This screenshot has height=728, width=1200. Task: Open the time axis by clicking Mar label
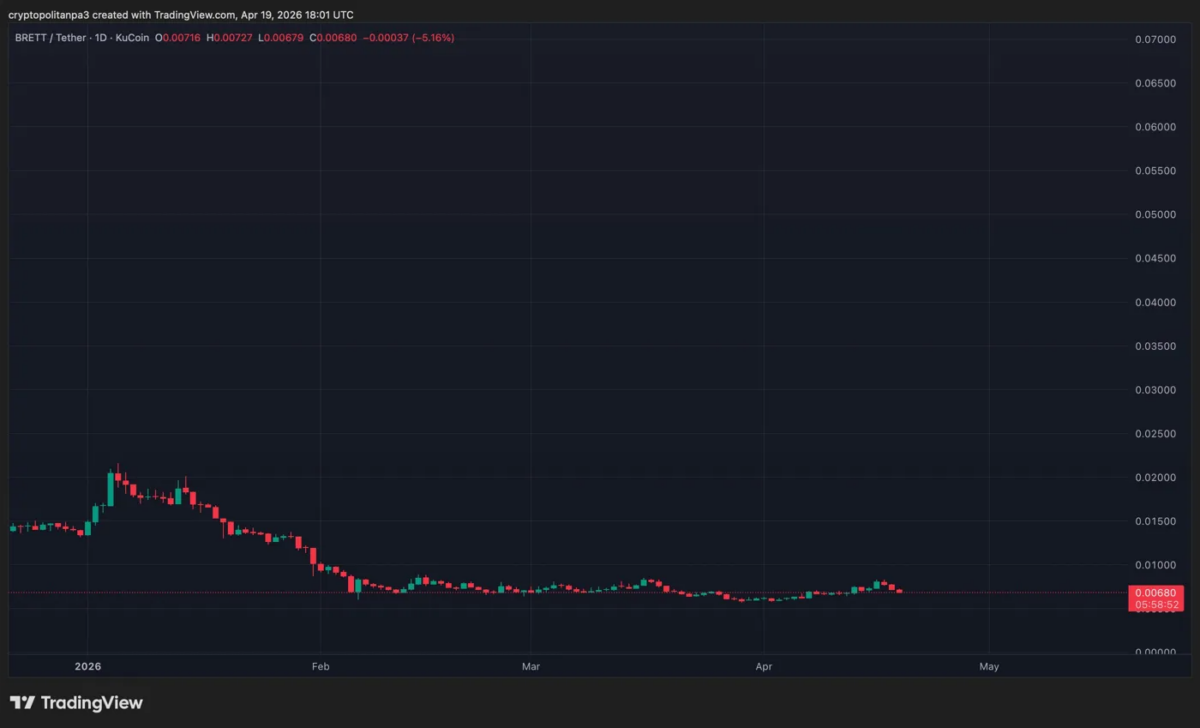[530, 666]
